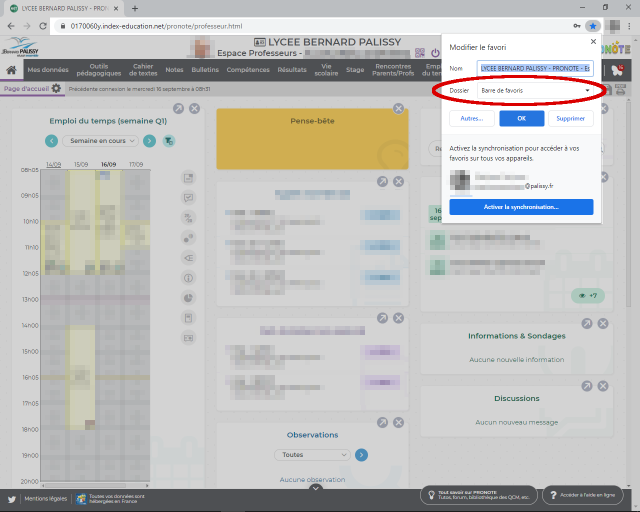The image size is (640, 512).
Task: Click the Home icon in Pronote navbar
Action: click(11, 70)
